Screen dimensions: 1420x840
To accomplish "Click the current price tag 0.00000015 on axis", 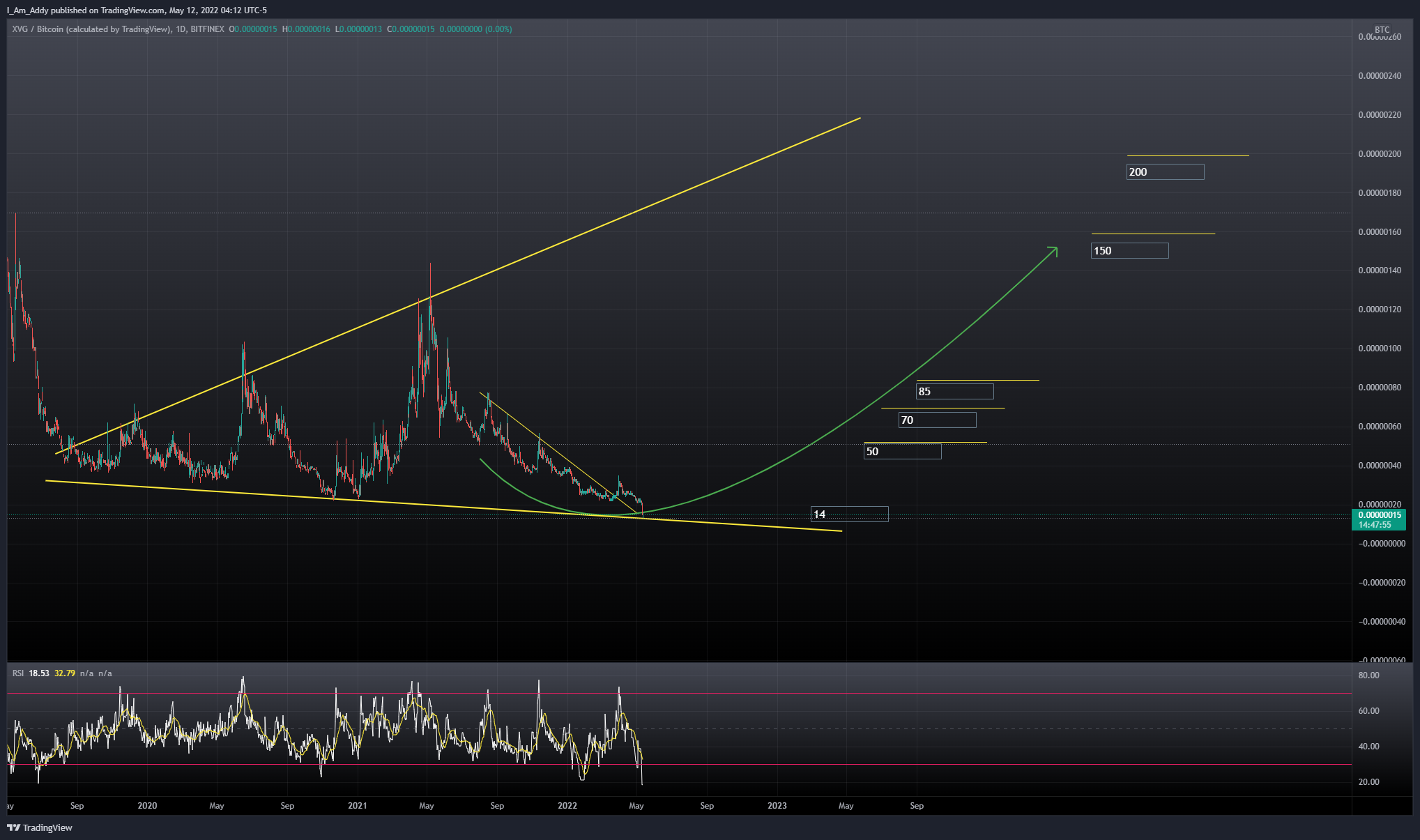I will 1379,520.
